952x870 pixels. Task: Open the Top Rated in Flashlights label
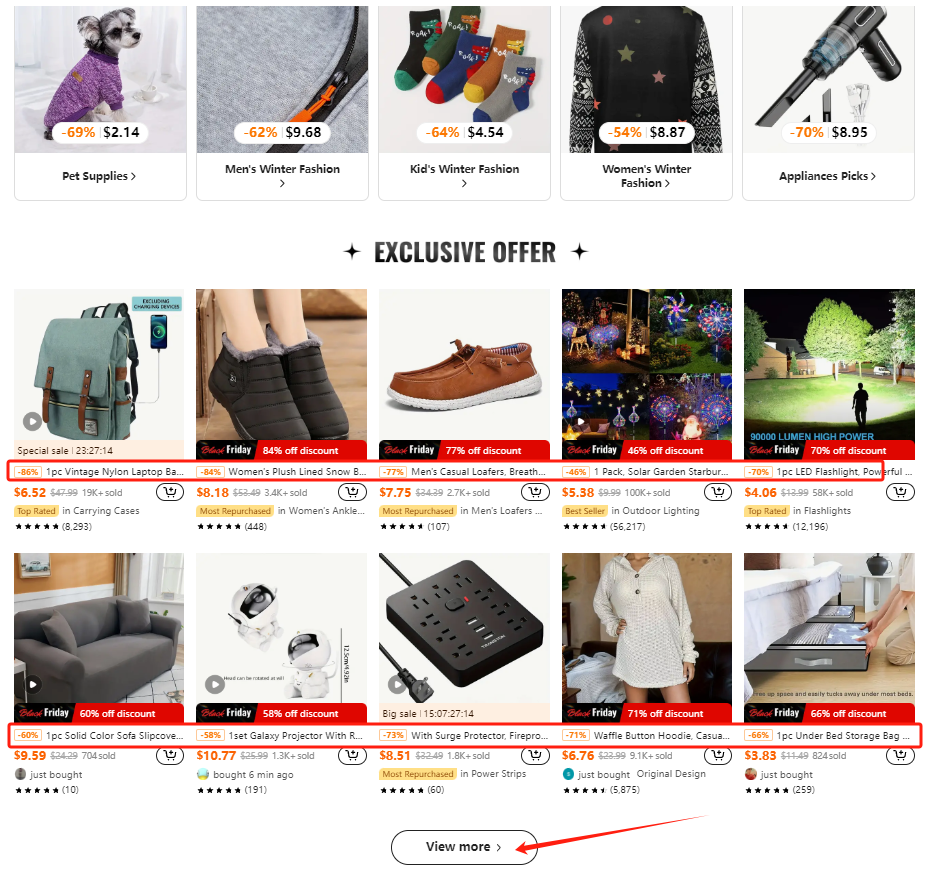(x=798, y=511)
